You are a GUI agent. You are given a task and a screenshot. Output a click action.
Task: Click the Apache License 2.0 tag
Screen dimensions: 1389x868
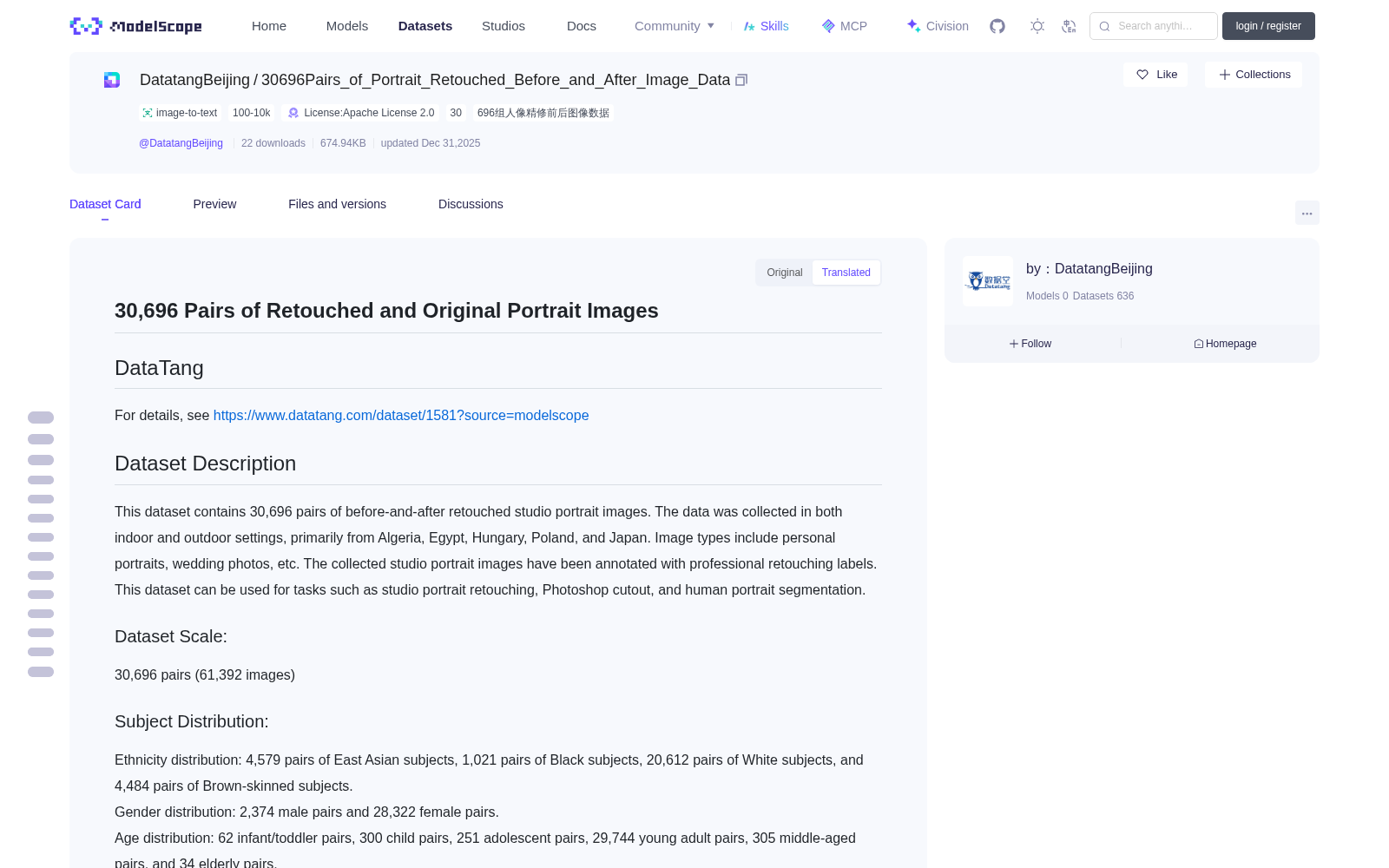pyautogui.click(x=361, y=113)
